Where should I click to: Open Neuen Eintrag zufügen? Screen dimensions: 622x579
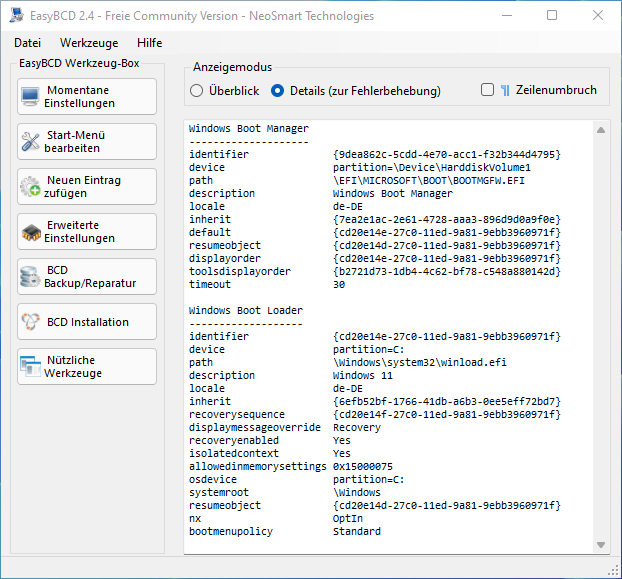point(87,186)
